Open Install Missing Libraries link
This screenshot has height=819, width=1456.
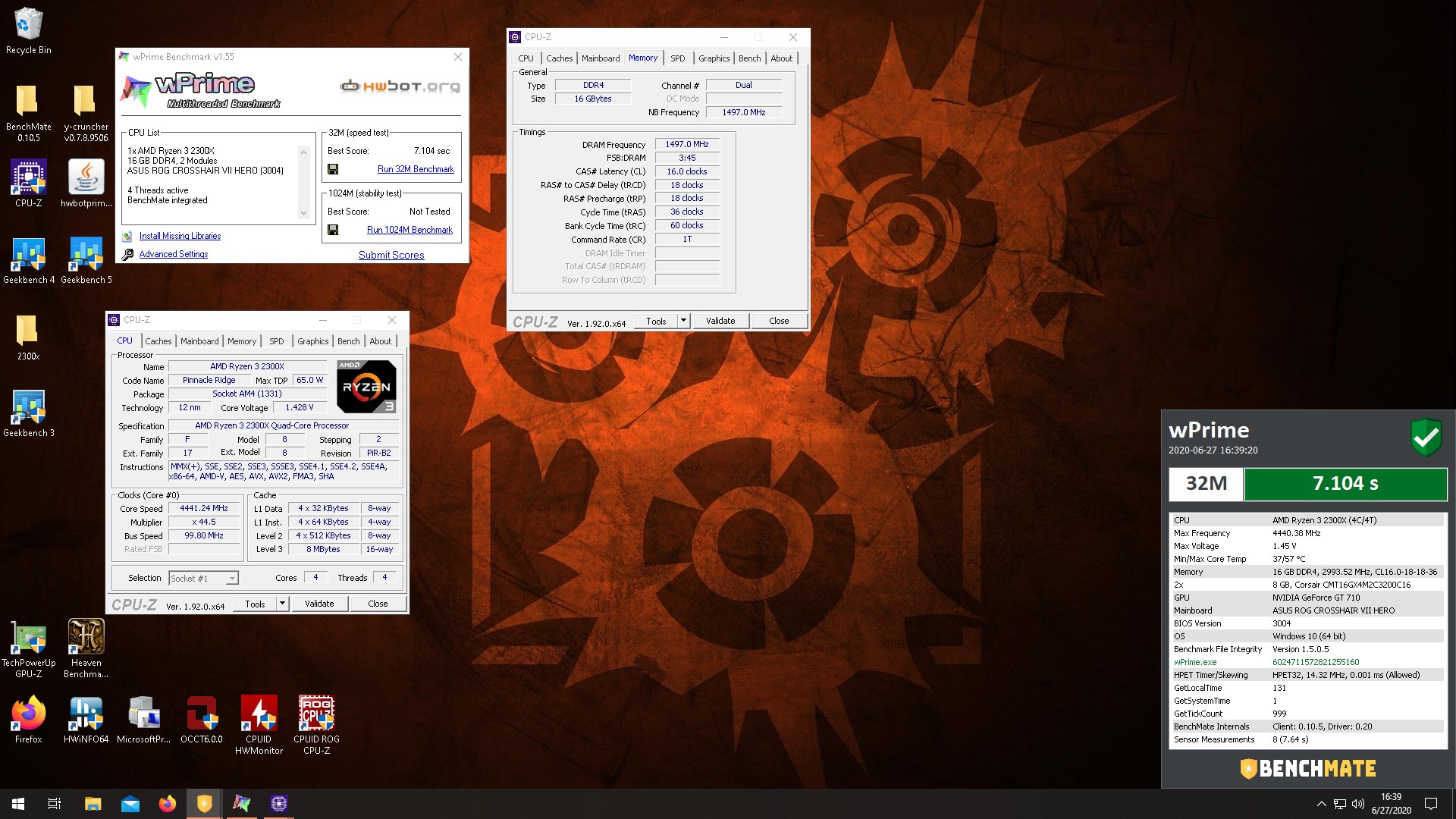click(180, 236)
